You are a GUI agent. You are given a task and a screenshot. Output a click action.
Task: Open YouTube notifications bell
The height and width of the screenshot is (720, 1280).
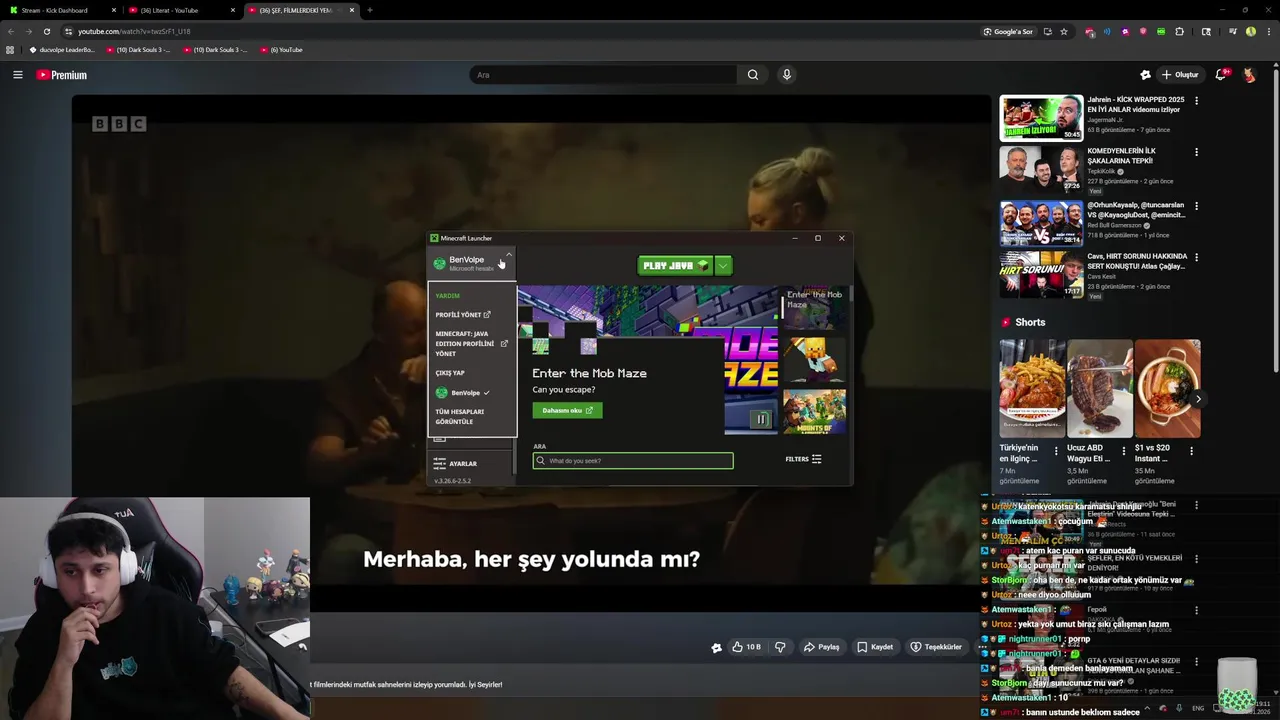[1221, 75]
